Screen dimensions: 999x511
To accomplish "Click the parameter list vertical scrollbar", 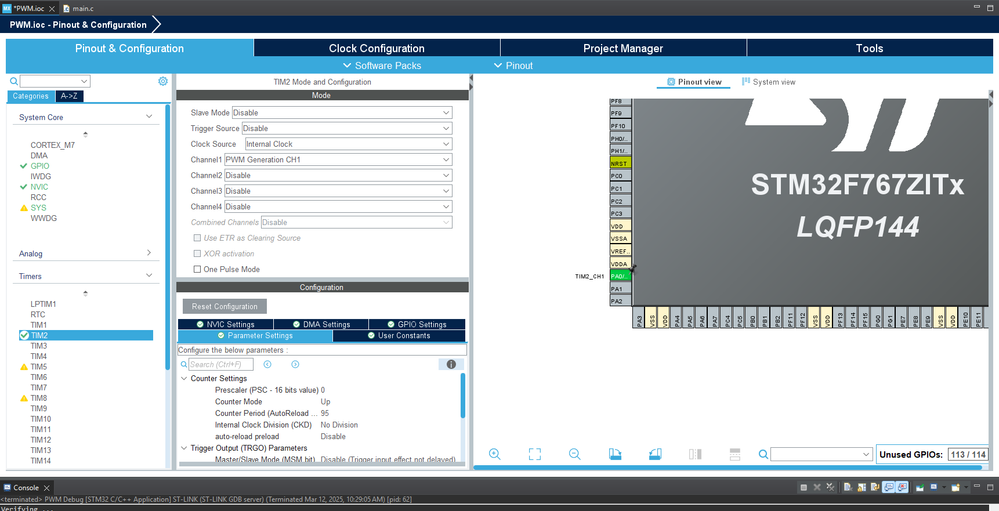I will pos(463,396).
